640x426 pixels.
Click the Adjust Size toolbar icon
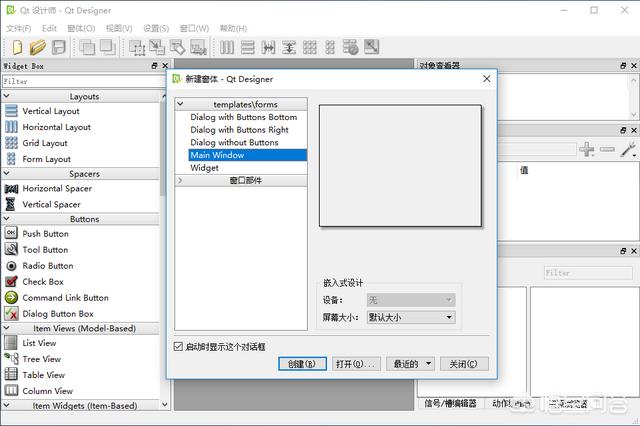[371, 47]
